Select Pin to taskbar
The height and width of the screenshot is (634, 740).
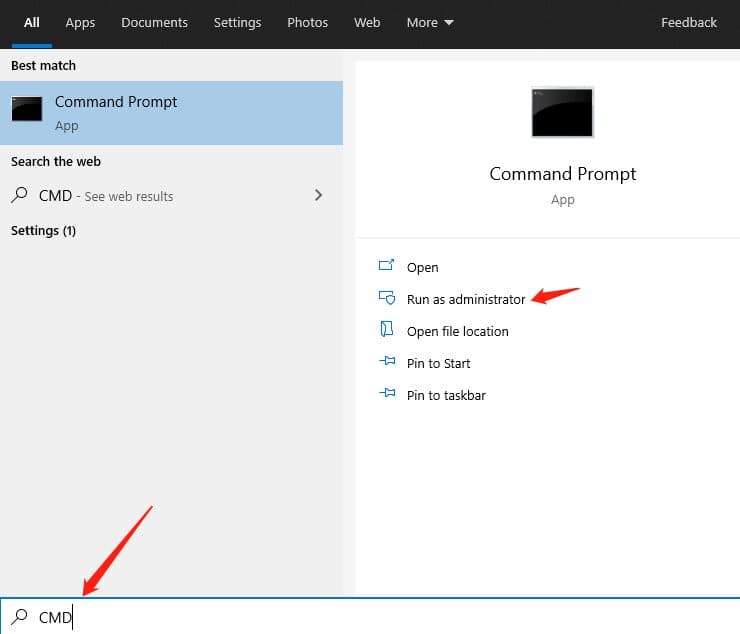pos(446,396)
